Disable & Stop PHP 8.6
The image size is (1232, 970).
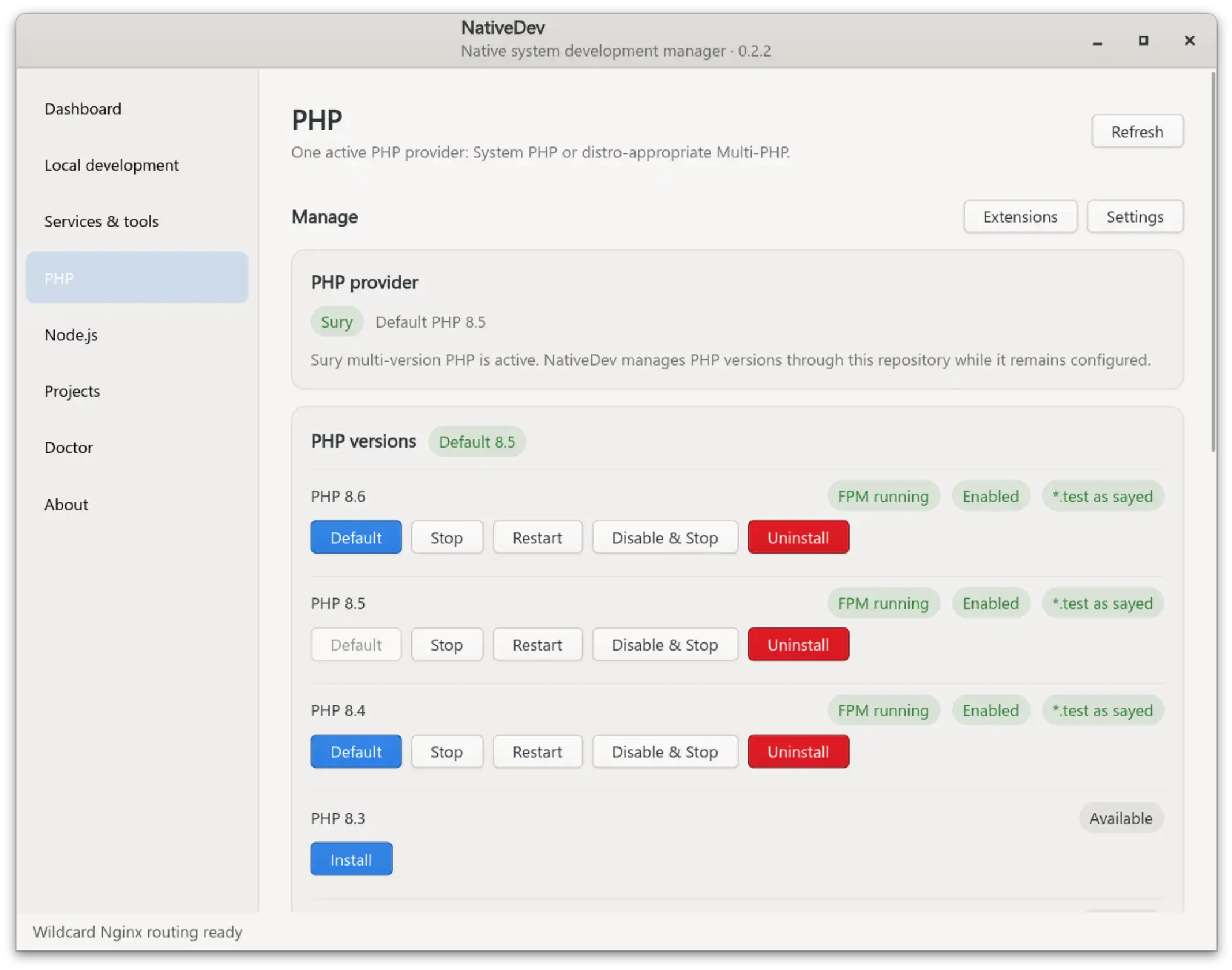click(664, 537)
